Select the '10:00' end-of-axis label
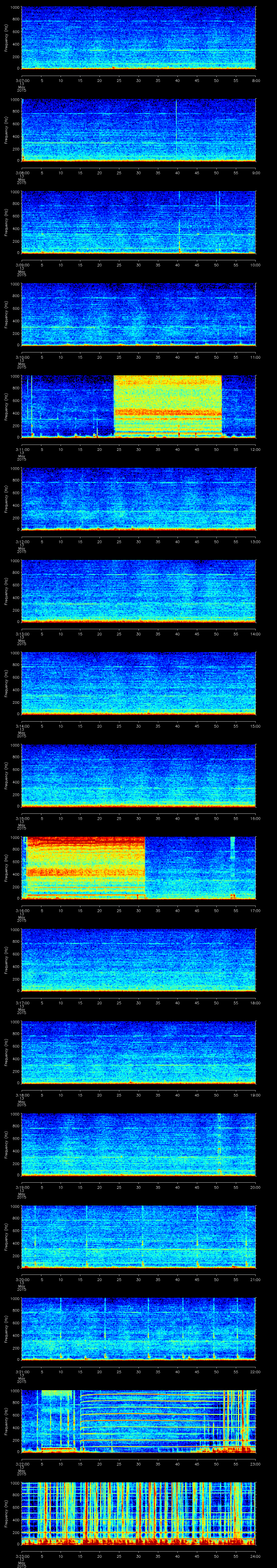This screenshot has height=1568, width=277. pos(255,264)
